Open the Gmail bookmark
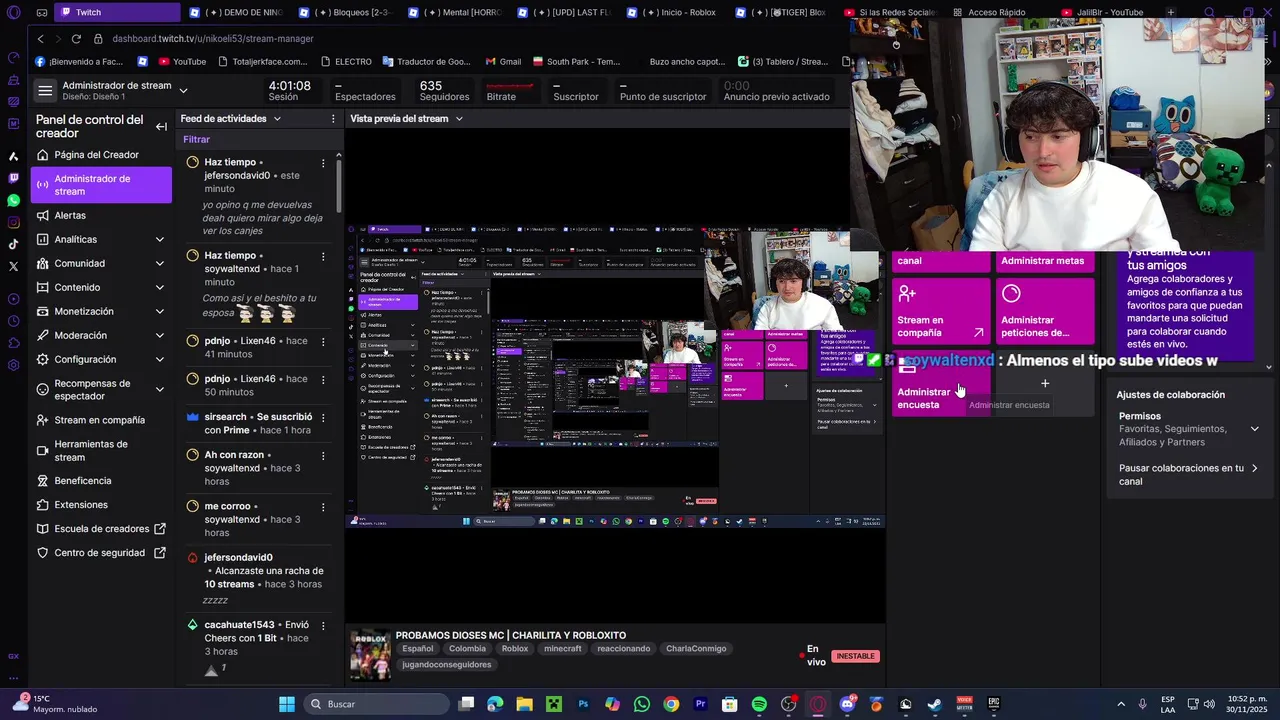 503,61
